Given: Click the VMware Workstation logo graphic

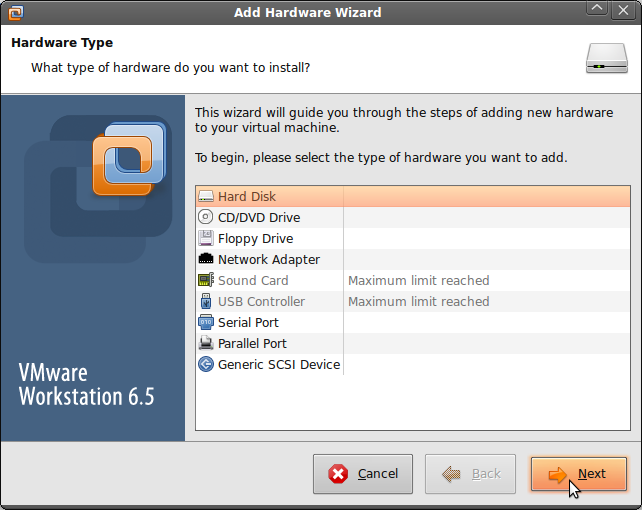Looking at the screenshot, I should point(129,159).
